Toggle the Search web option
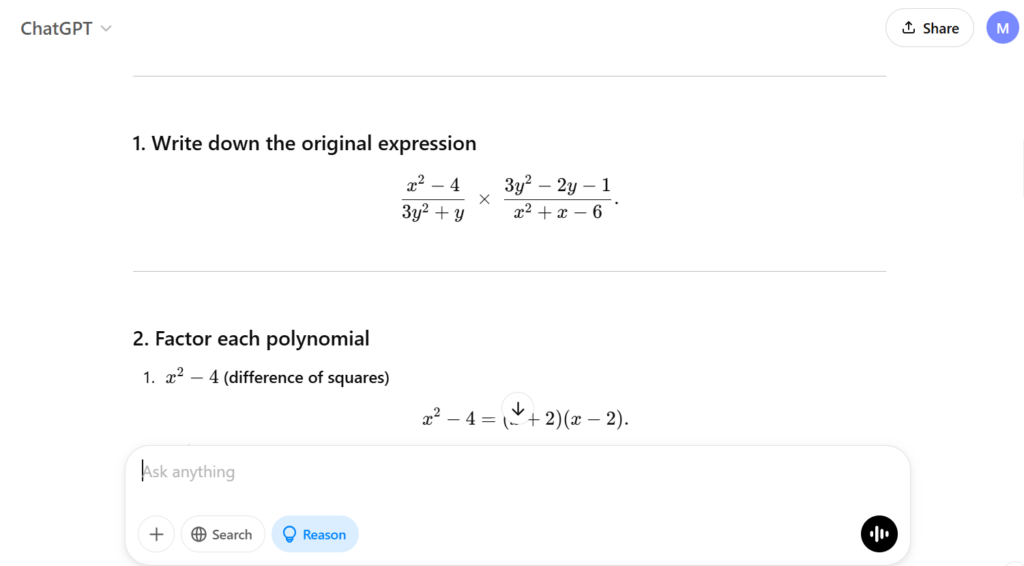Screen dimensions: 1024x566 222,534
